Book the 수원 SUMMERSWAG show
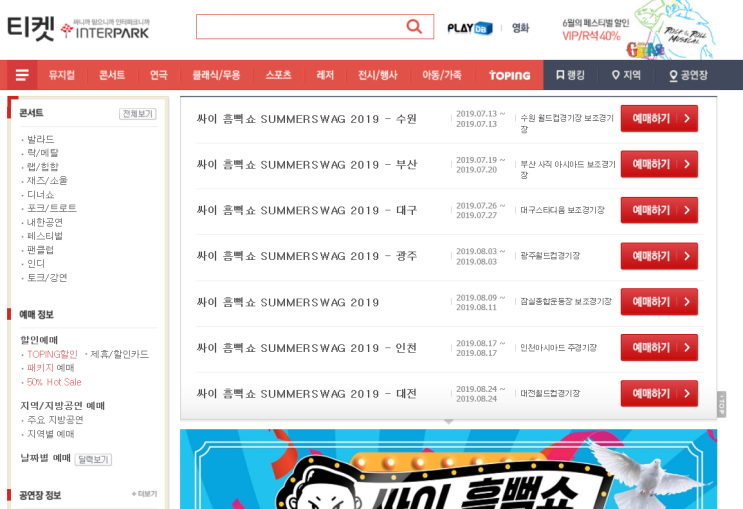 (659, 118)
